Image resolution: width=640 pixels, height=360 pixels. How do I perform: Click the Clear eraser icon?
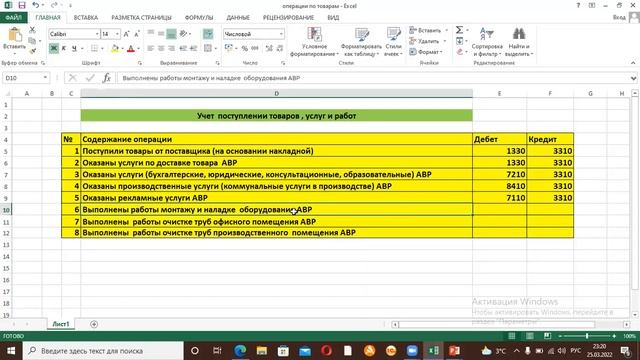click(x=460, y=52)
